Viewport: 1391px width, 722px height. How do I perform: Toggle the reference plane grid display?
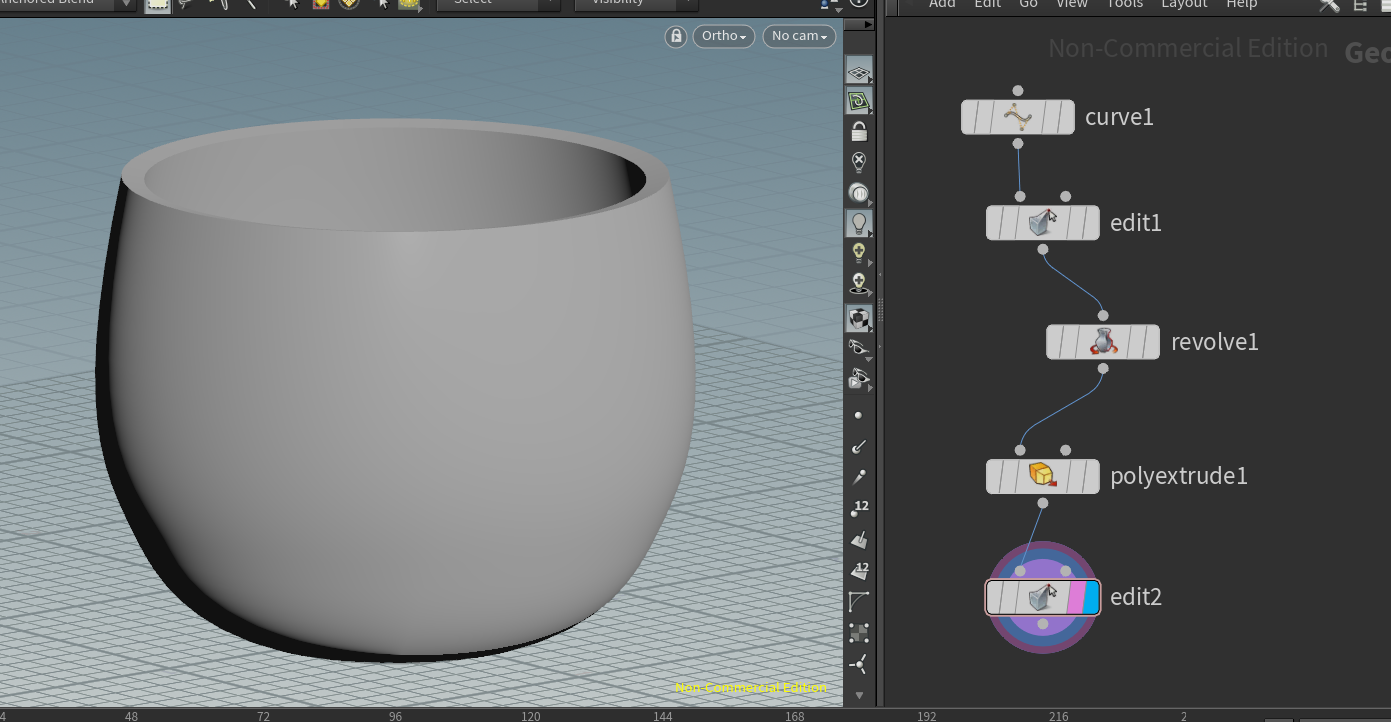(858, 71)
